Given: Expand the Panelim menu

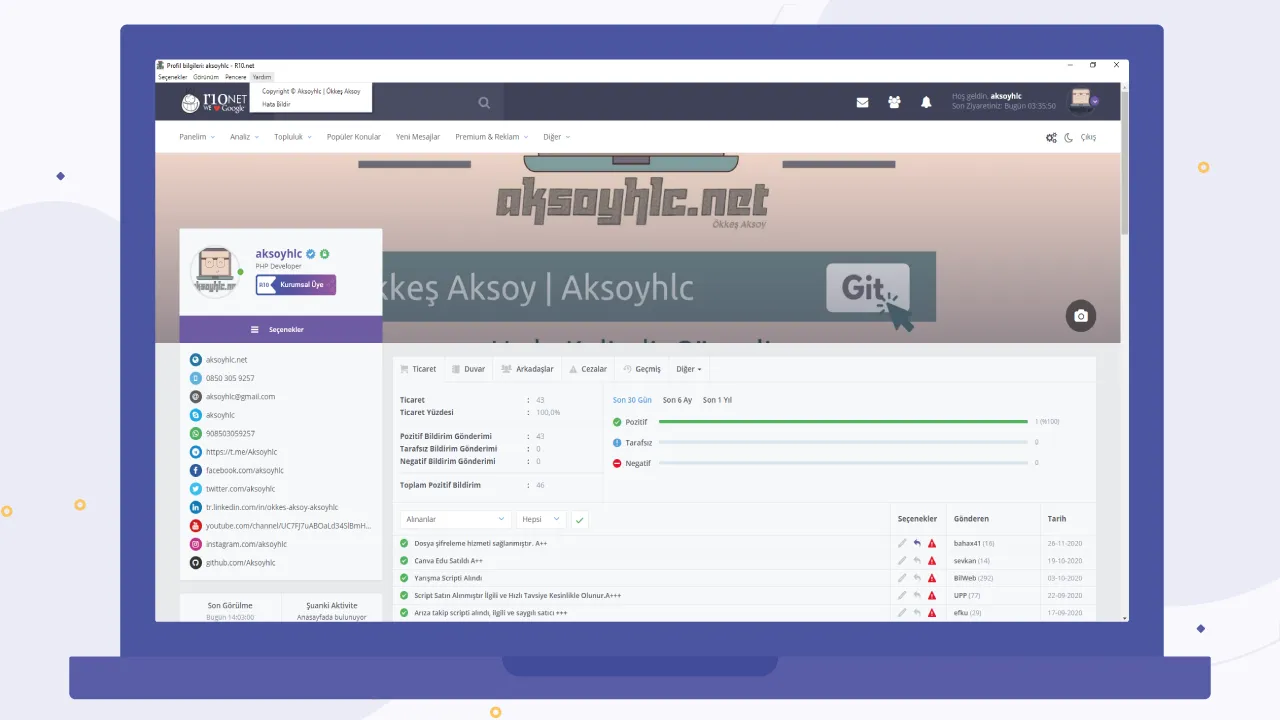Looking at the screenshot, I should pyautogui.click(x=197, y=137).
